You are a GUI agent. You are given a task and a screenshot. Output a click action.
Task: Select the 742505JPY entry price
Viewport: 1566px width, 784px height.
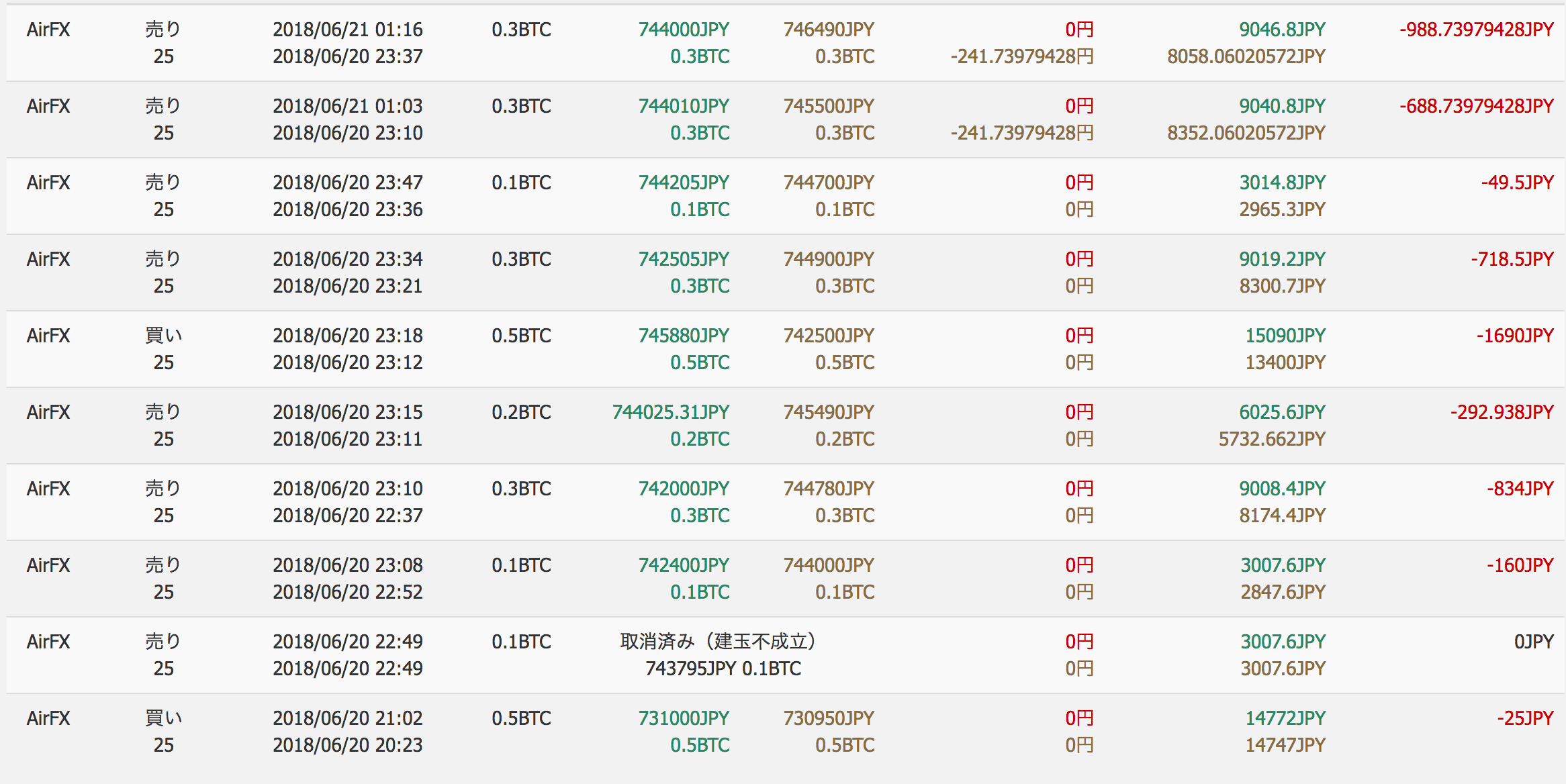click(684, 259)
